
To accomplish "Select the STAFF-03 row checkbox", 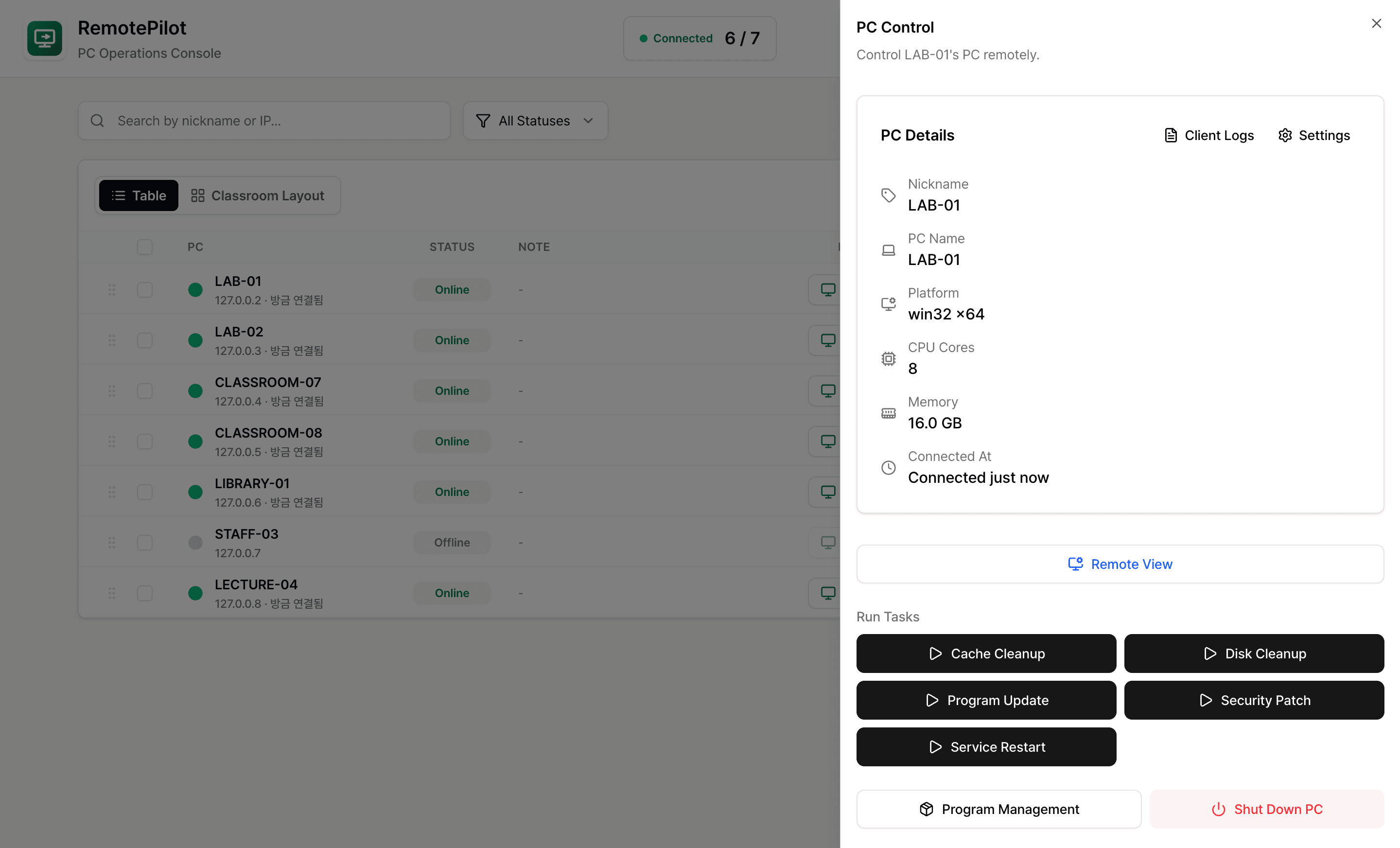I will tap(145, 542).
